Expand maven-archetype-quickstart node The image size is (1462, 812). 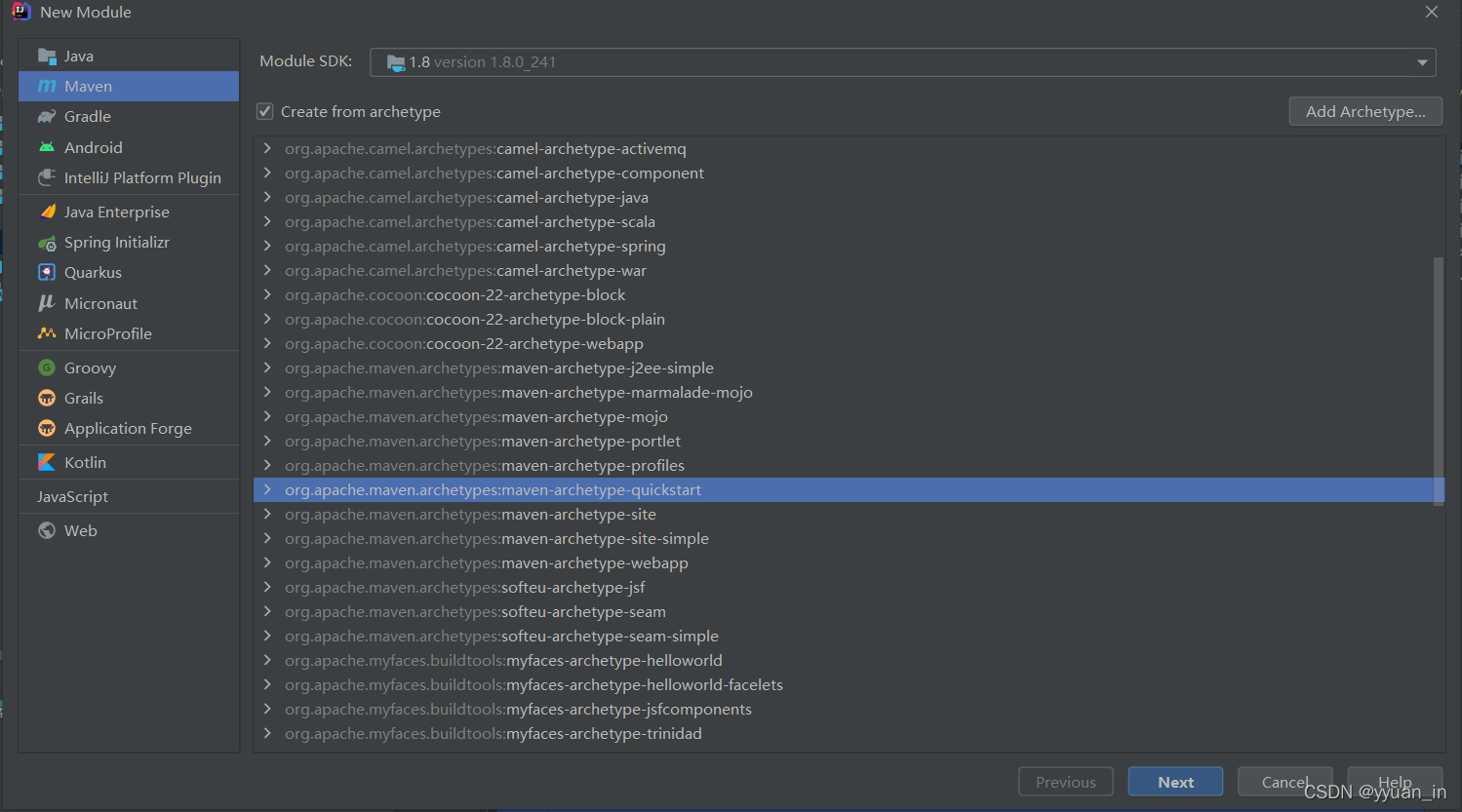point(267,489)
